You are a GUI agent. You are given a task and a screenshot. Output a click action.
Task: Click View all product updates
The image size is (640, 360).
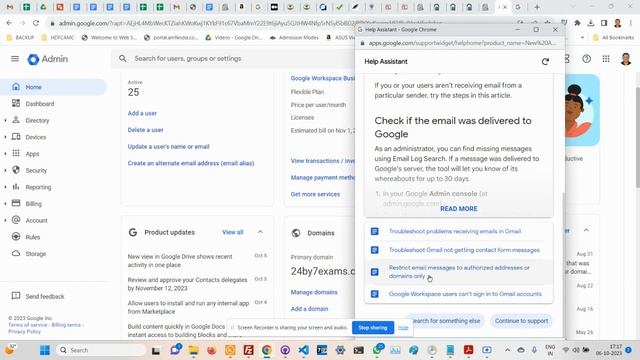pos(233,232)
